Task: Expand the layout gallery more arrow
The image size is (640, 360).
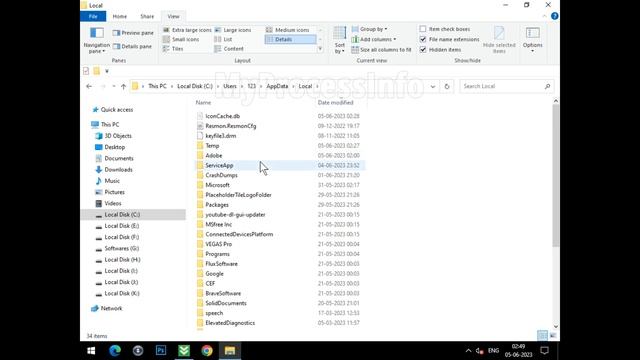Action: tap(320, 49)
